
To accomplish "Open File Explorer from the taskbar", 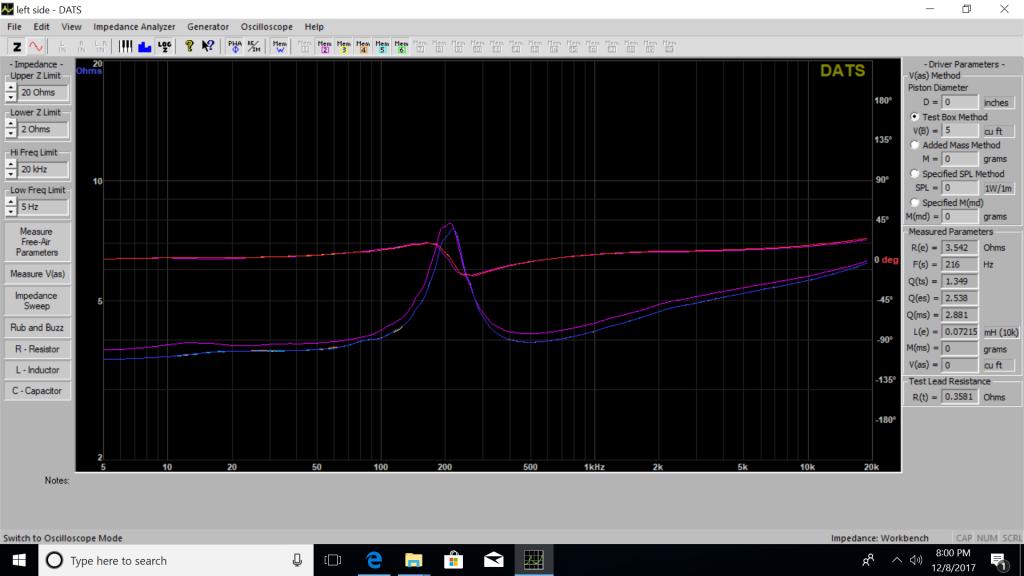I will [413, 560].
